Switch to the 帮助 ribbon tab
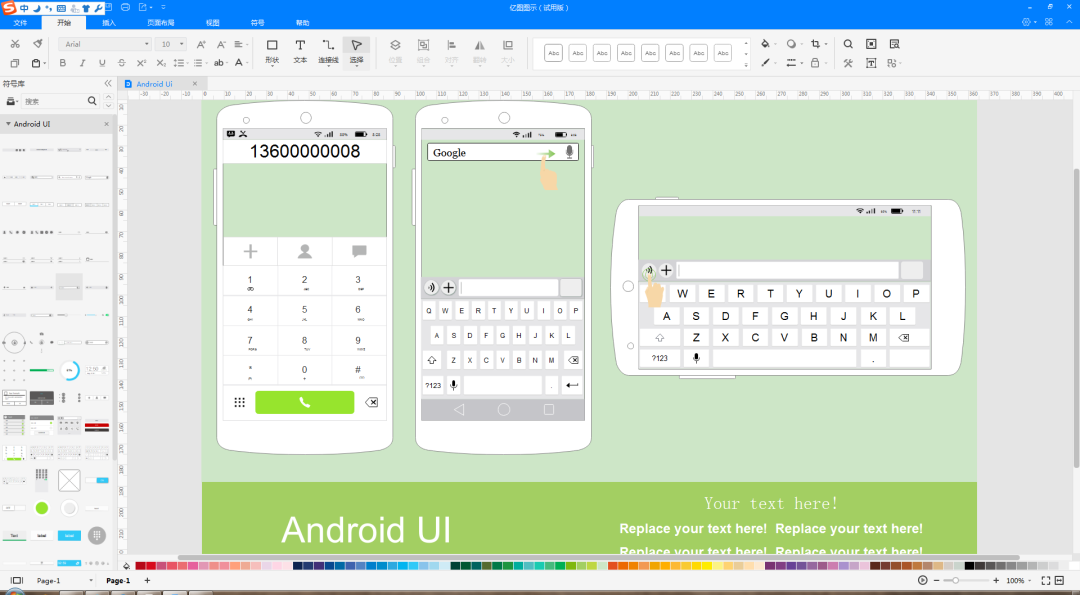Screen dimensions: 1080x595 [x=302, y=23]
